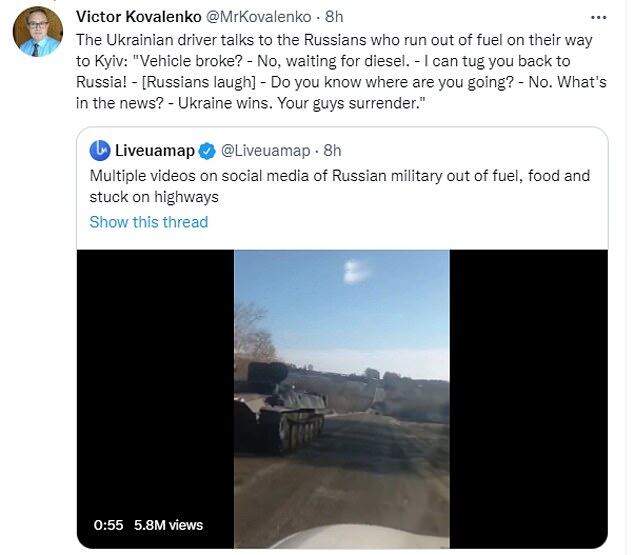Open Victor Kovalenko's profile avatar
Screen dimensions: 634x555
point(37,31)
